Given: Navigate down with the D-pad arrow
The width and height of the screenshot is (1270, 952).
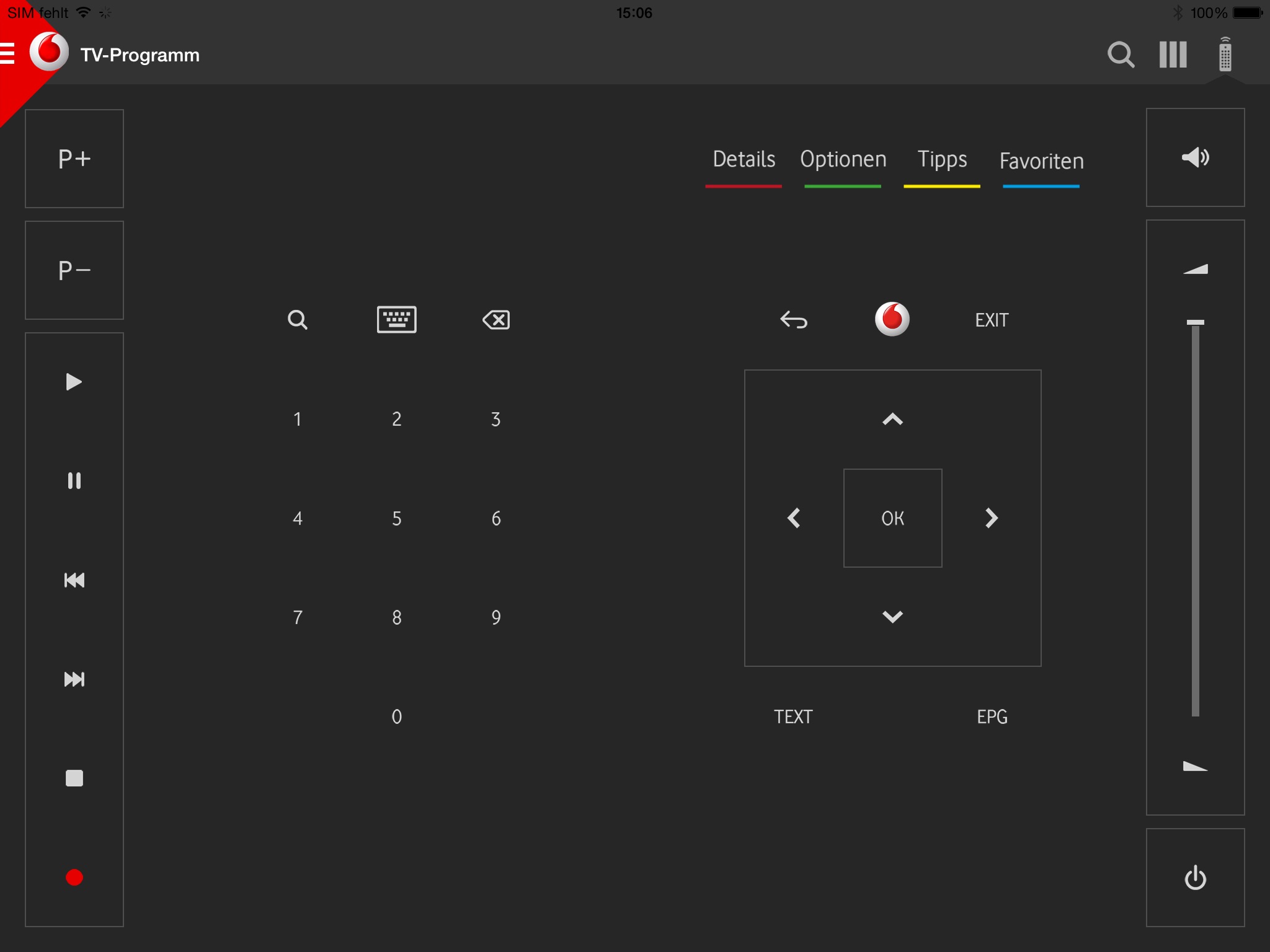Looking at the screenshot, I should point(892,616).
